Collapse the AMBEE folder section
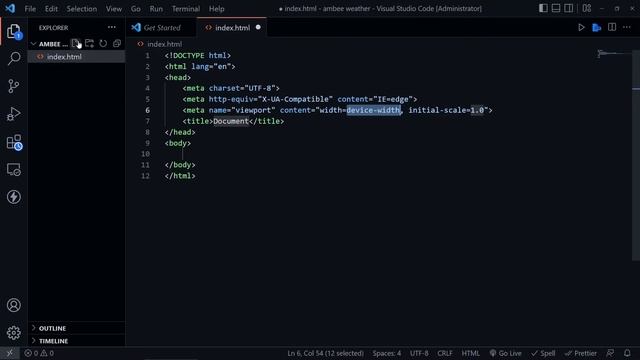Image resolution: width=640 pixels, height=360 pixels. point(49,44)
